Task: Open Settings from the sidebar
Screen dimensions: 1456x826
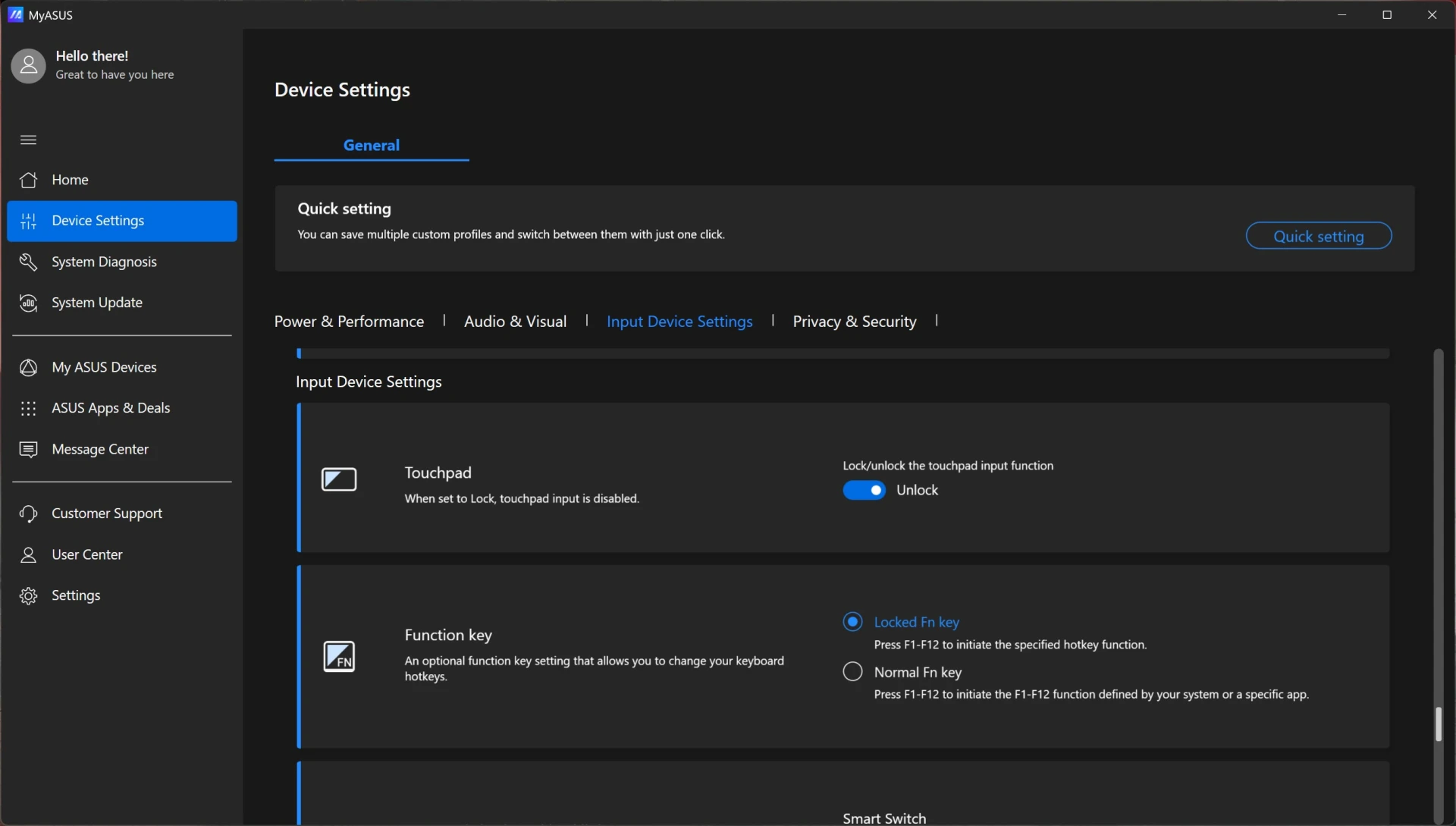Action: 122,595
